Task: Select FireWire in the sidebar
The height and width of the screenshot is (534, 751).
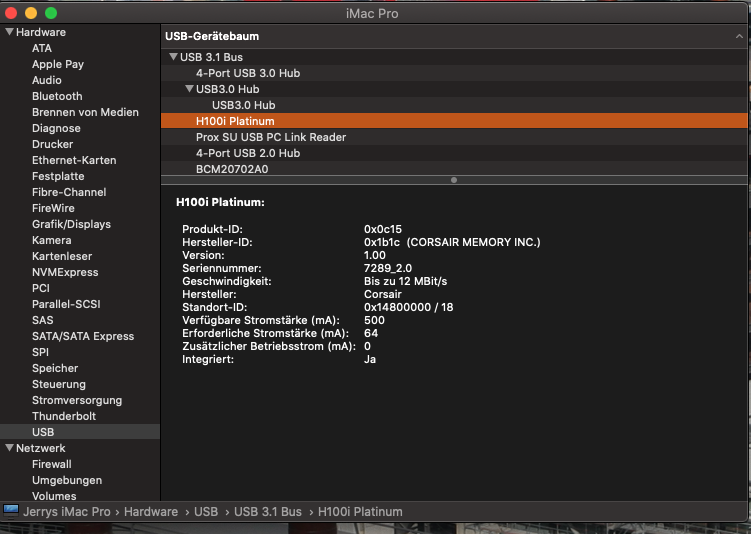Action: pos(53,208)
